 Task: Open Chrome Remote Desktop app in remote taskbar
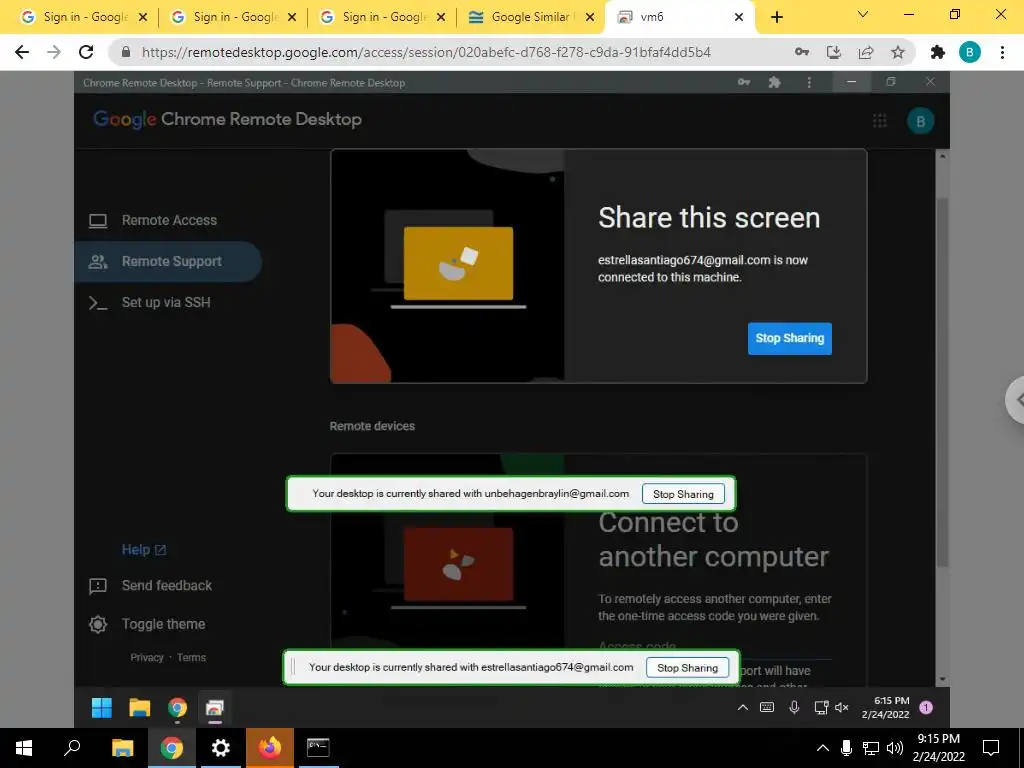click(214, 708)
